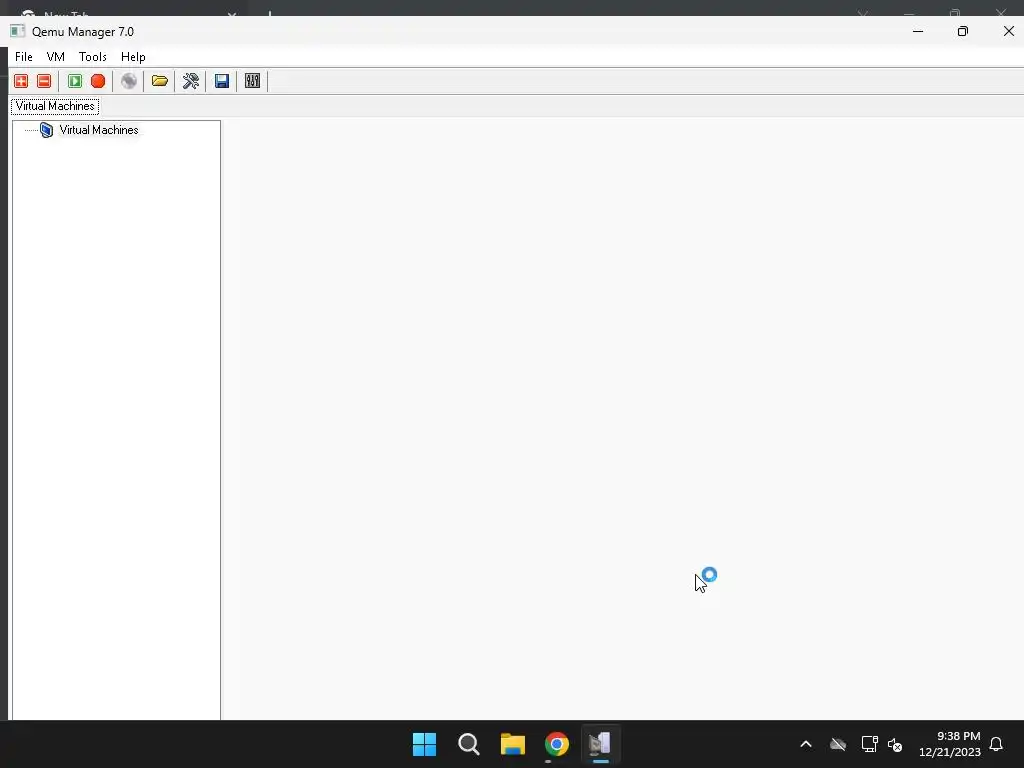Open the notifications bell icon
This screenshot has width=1024, height=768.
tap(996, 744)
